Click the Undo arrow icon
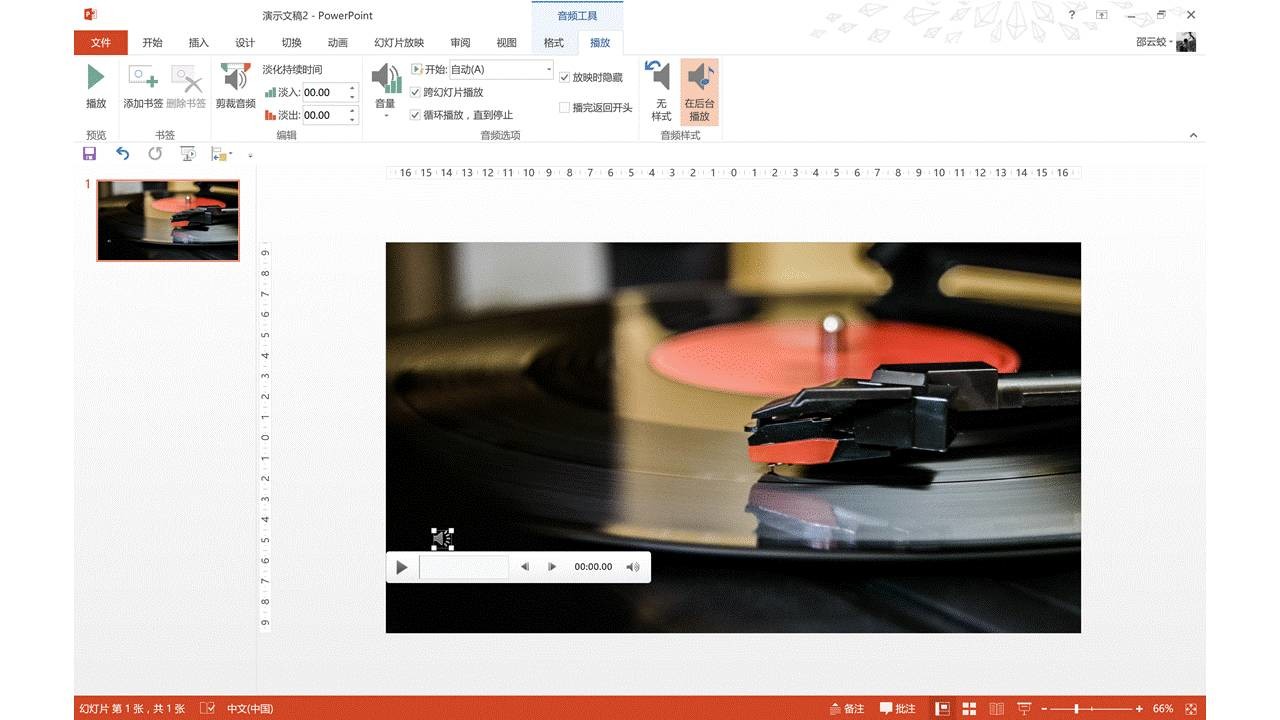Viewport: 1280px width, 720px height. pos(122,154)
